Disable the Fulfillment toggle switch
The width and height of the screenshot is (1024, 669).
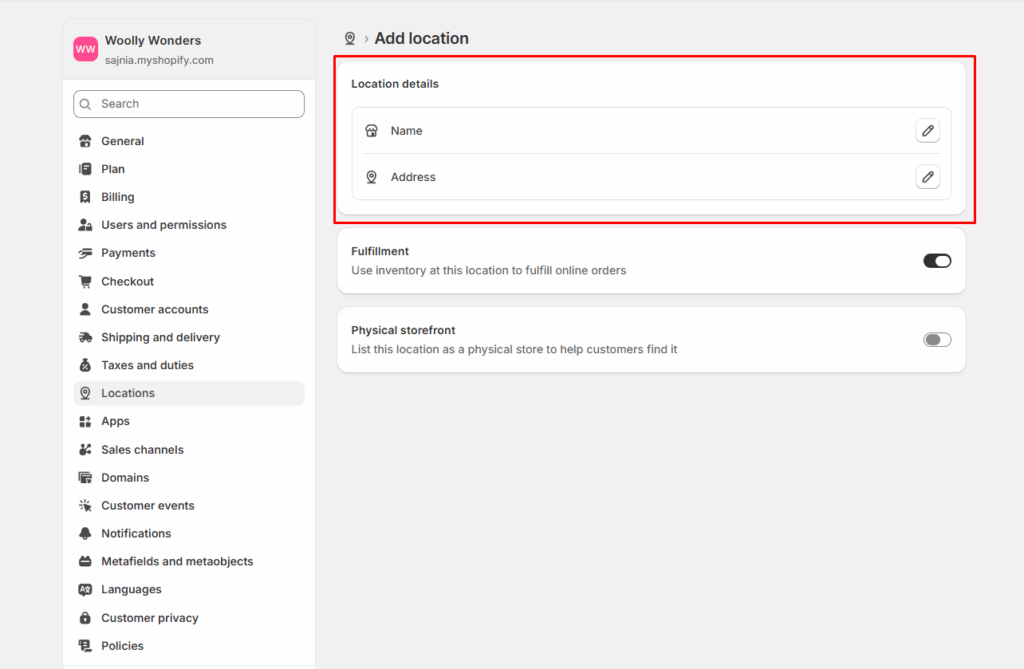[x=937, y=261]
